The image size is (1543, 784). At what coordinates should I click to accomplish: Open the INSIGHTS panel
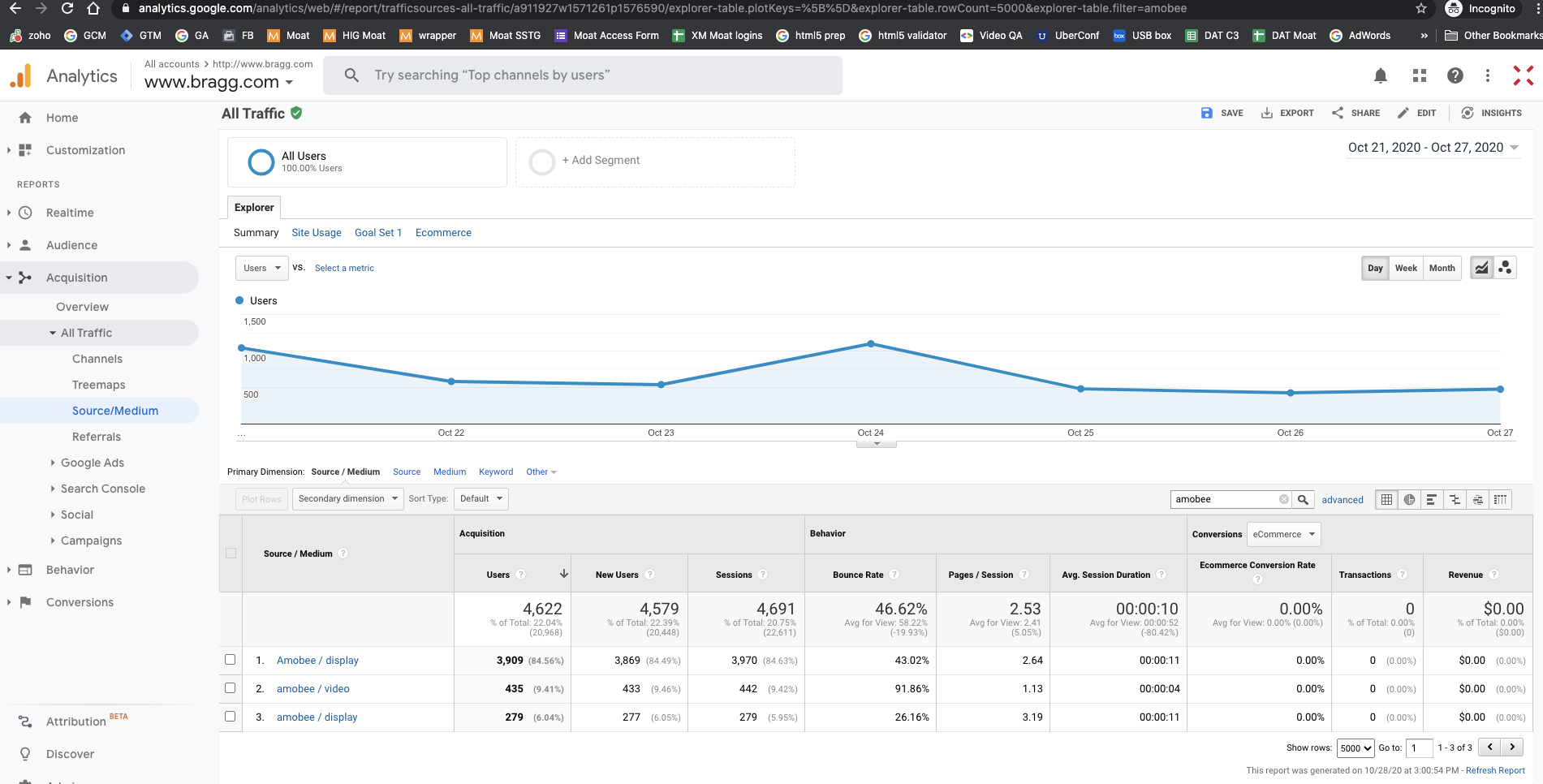click(x=1491, y=114)
